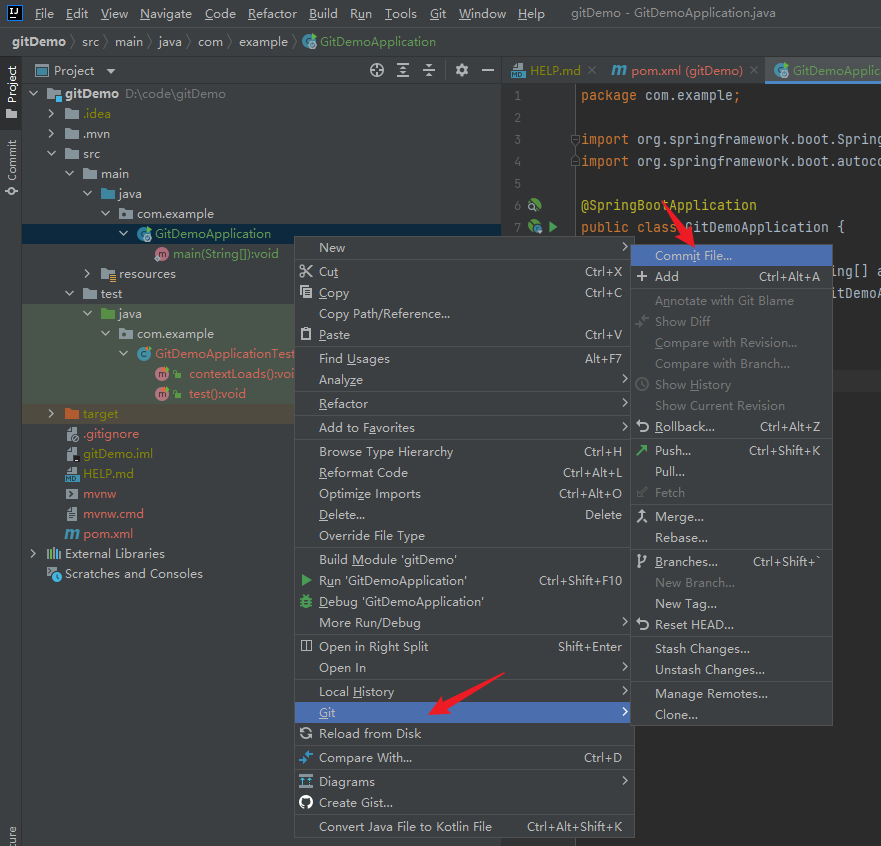Click the Paste clipboard icon in context menu
This screenshot has width=881, height=846.
tap(306, 334)
